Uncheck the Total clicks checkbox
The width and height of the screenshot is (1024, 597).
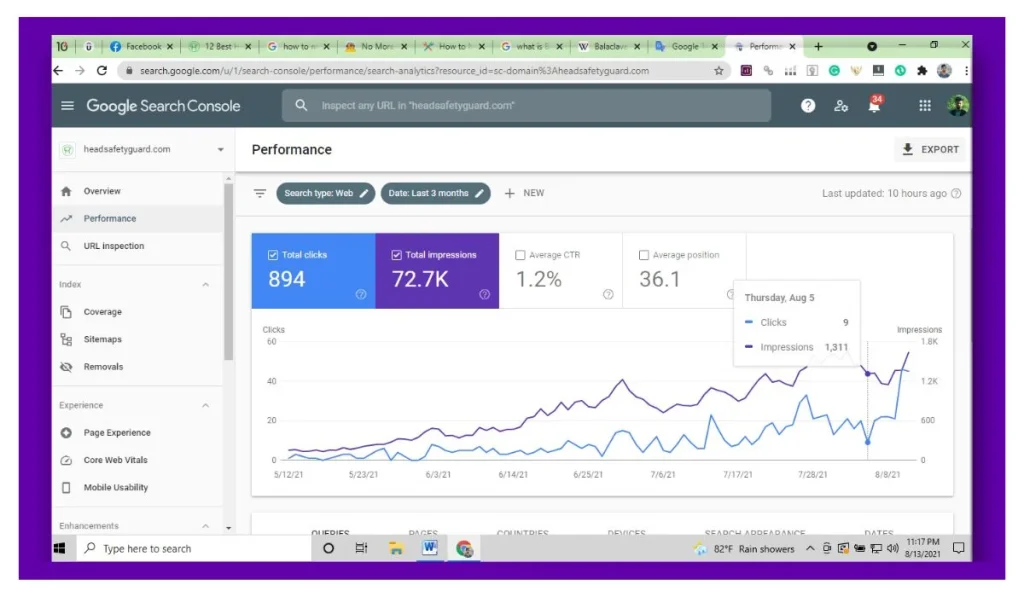click(x=273, y=255)
